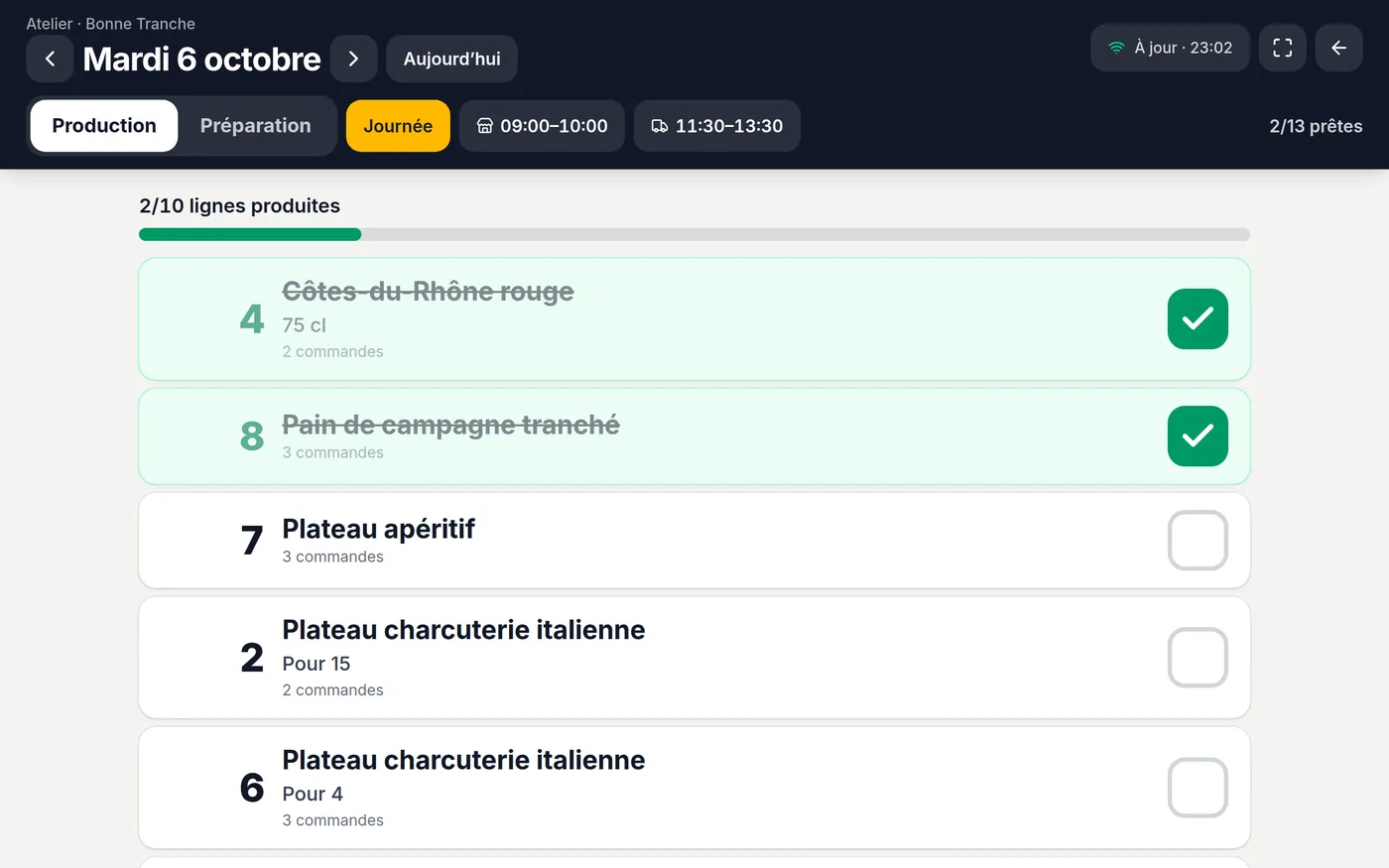Viewport: 1389px width, 868px height.
Task: Click the back arrow button
Action: (1338, 48)
